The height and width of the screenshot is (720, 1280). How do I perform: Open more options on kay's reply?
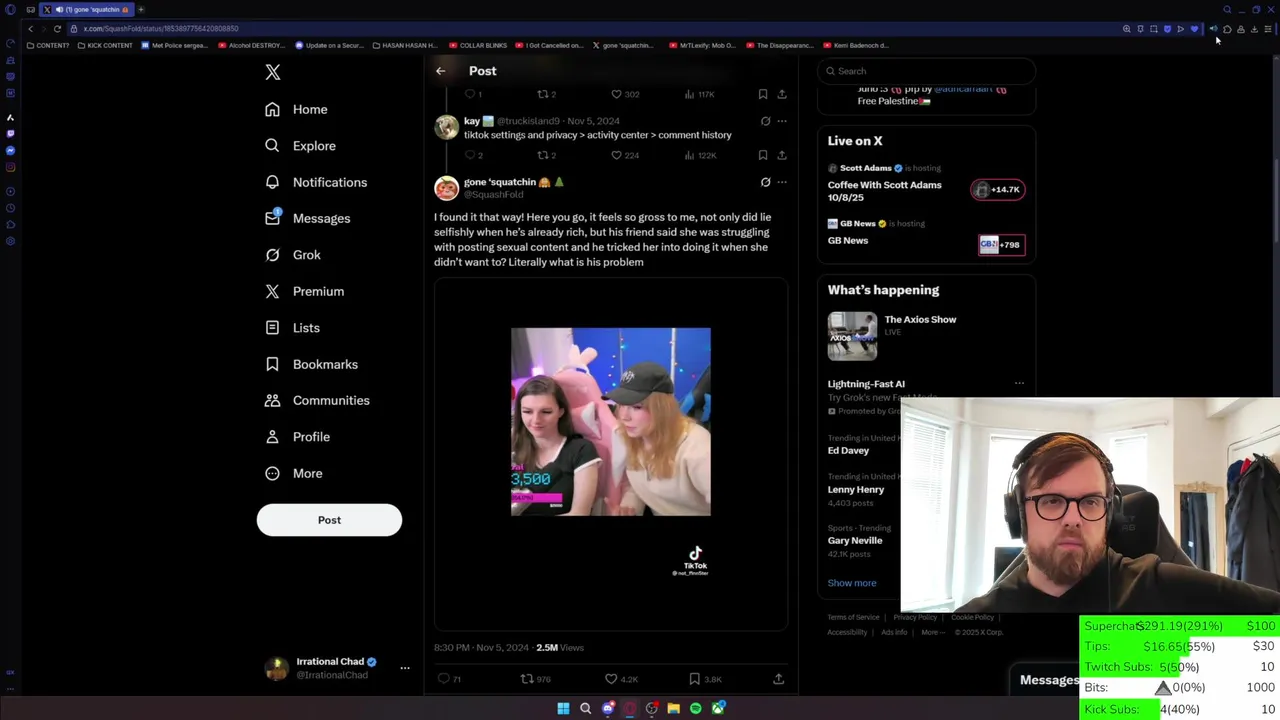pyautogui.click(x=782, y=121)
